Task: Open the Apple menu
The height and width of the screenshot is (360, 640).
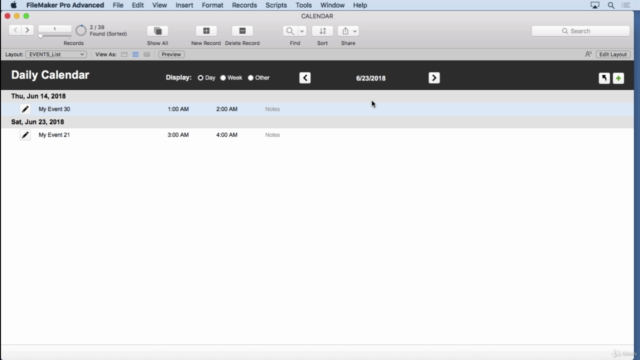Action: click(13, 5)
